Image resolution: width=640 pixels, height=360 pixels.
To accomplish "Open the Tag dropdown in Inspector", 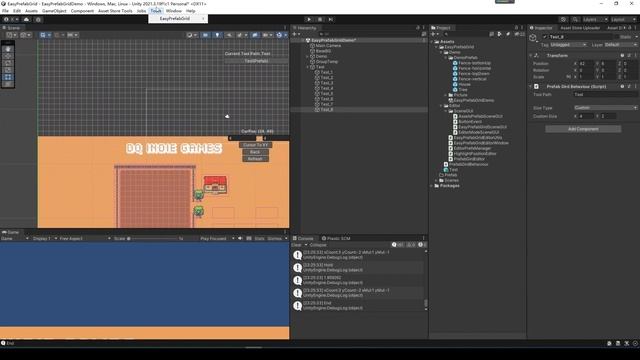I will click(569, 44).
